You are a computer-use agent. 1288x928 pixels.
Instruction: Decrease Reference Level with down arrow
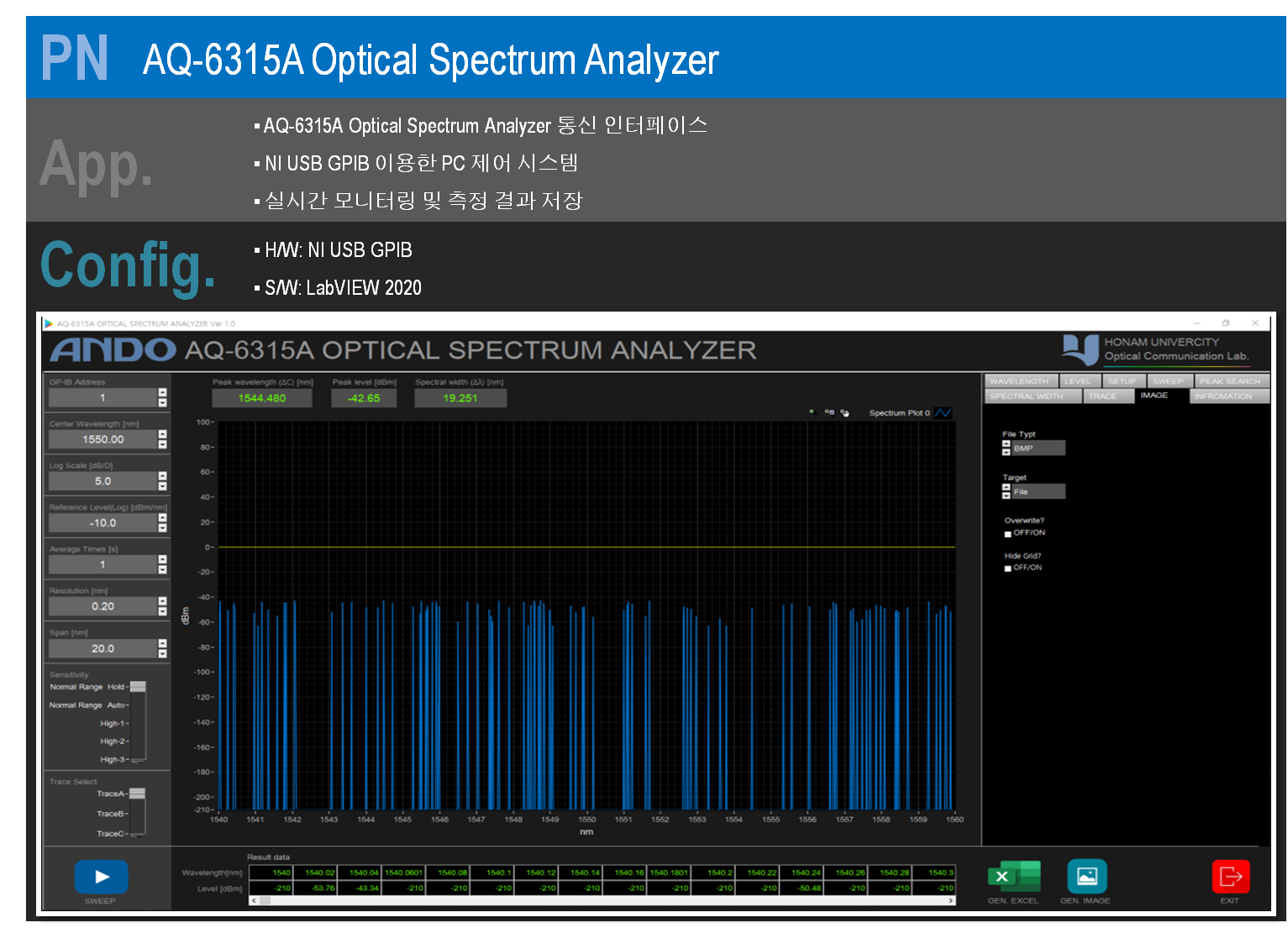163,528
